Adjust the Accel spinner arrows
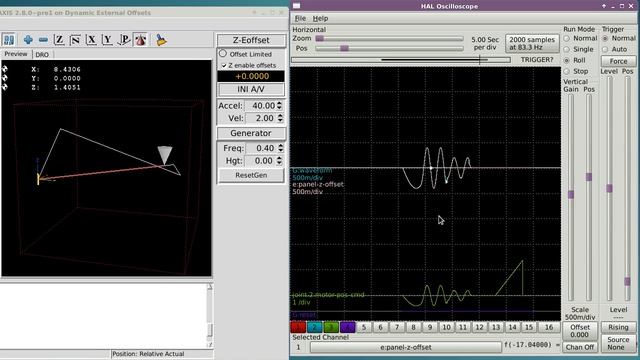This screenshot has width=640, height=360. tap(279, 106)
